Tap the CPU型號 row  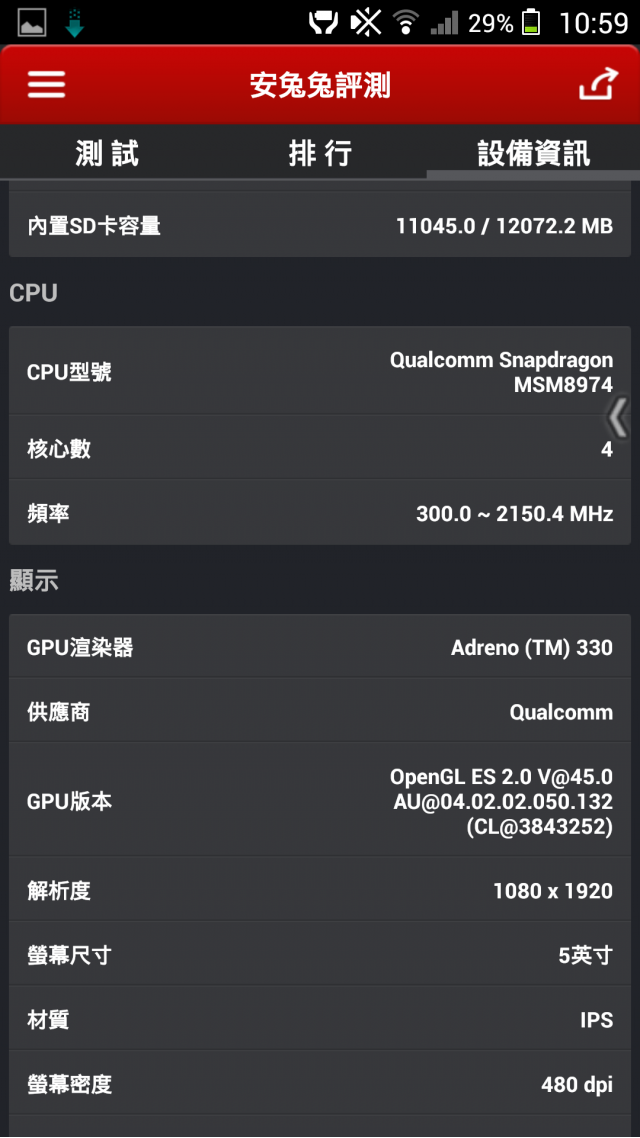point(320,372)
